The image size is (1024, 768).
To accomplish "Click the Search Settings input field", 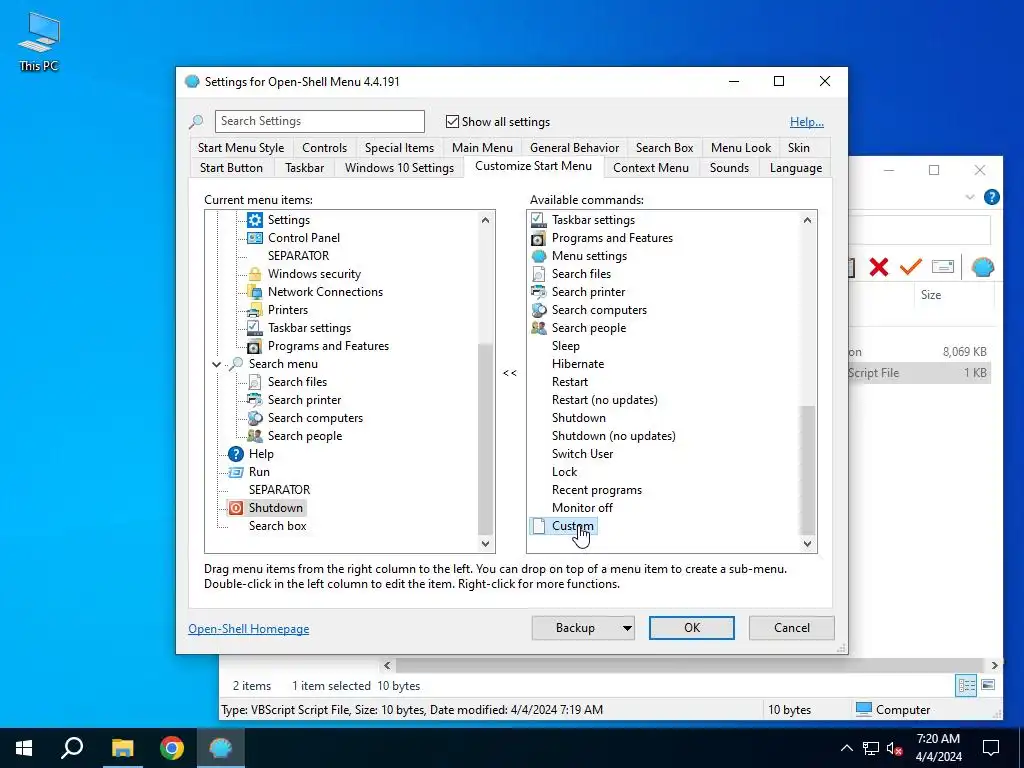I will click(x=319, y=121).
